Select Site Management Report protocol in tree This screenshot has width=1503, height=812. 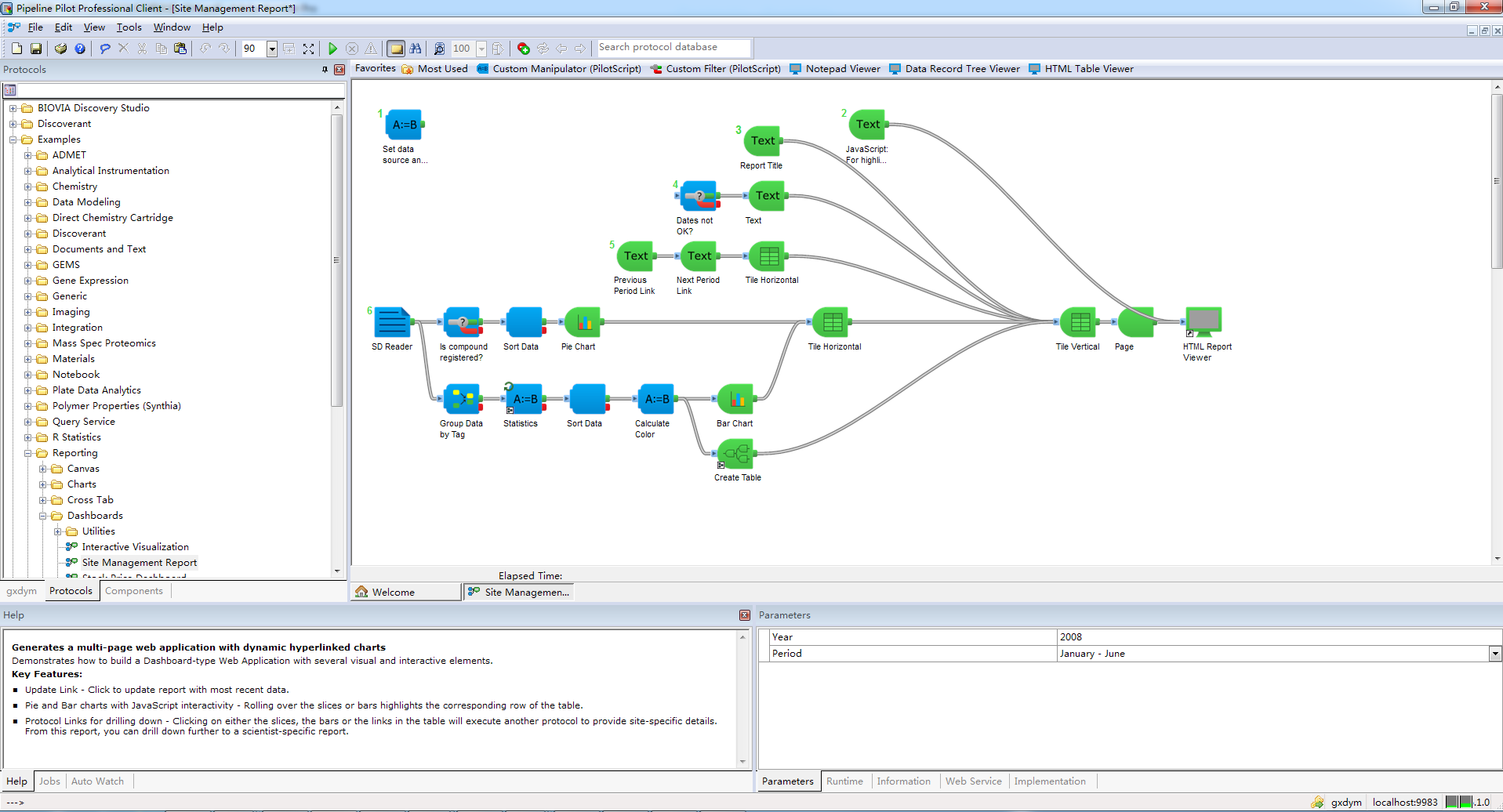pos(139,563)
